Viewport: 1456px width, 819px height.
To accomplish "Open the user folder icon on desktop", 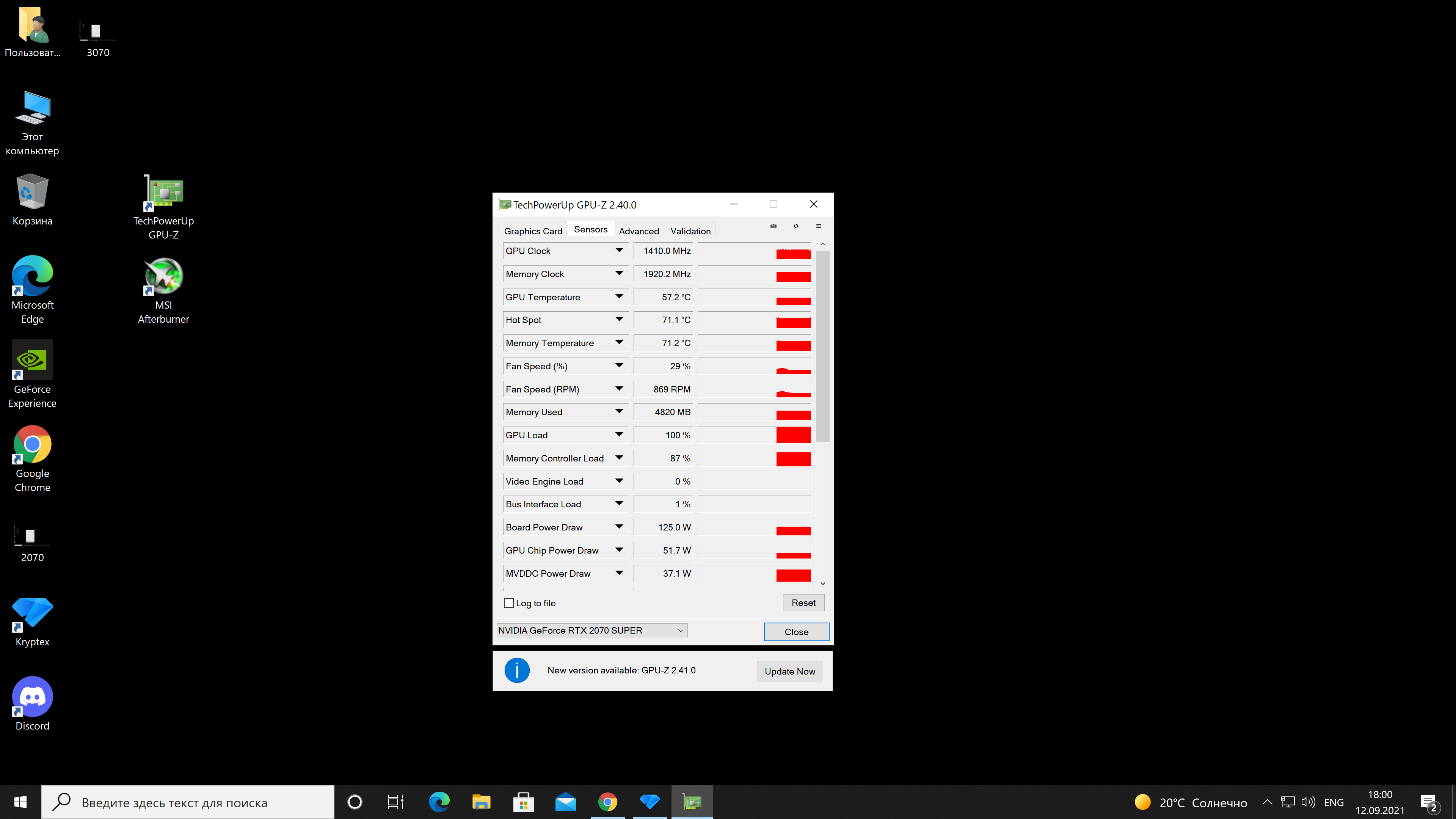I will tap(32, 32).
